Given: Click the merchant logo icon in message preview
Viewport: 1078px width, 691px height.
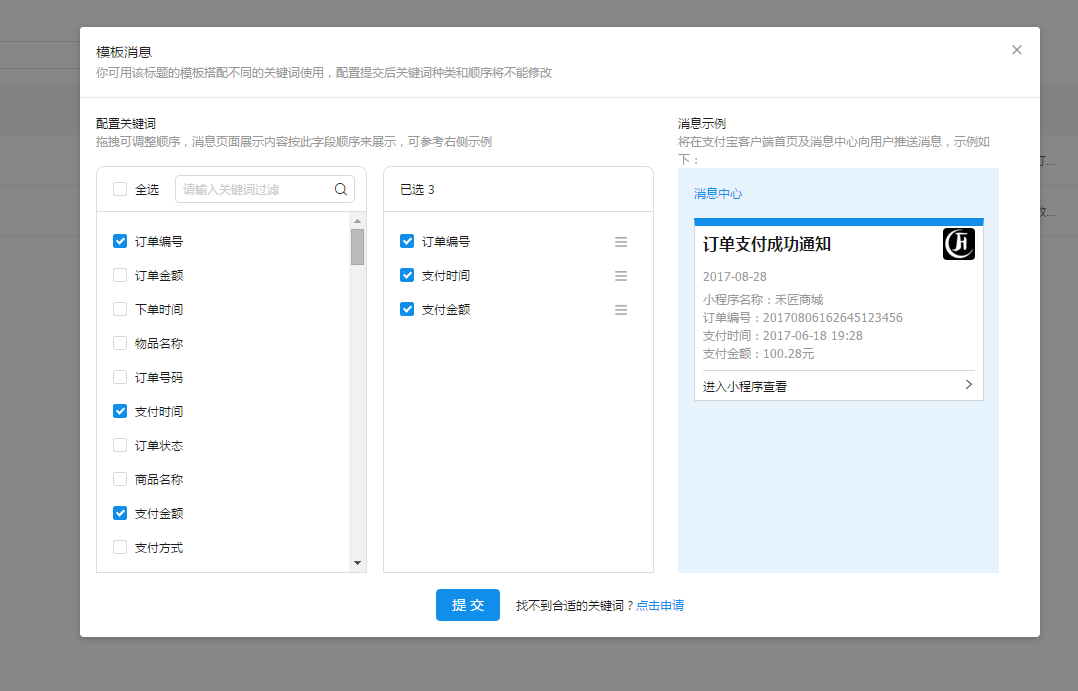Looking at the screenshot, I should (x=958, y=244).
